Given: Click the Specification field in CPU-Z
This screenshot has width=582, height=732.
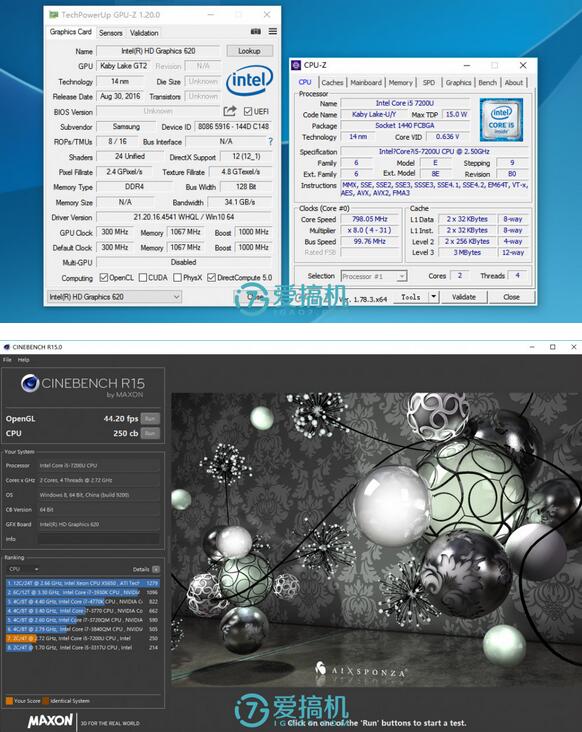Looking at the screenshot, I should point(434,152).
